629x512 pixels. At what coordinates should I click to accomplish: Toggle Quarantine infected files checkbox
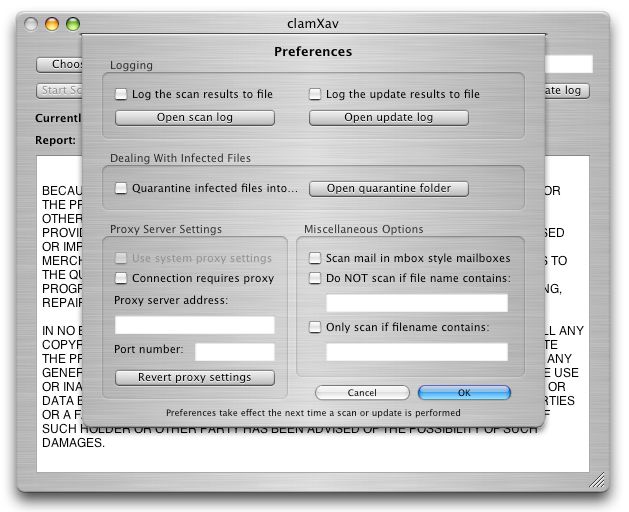pyautogui.click(x=122, y=188)
